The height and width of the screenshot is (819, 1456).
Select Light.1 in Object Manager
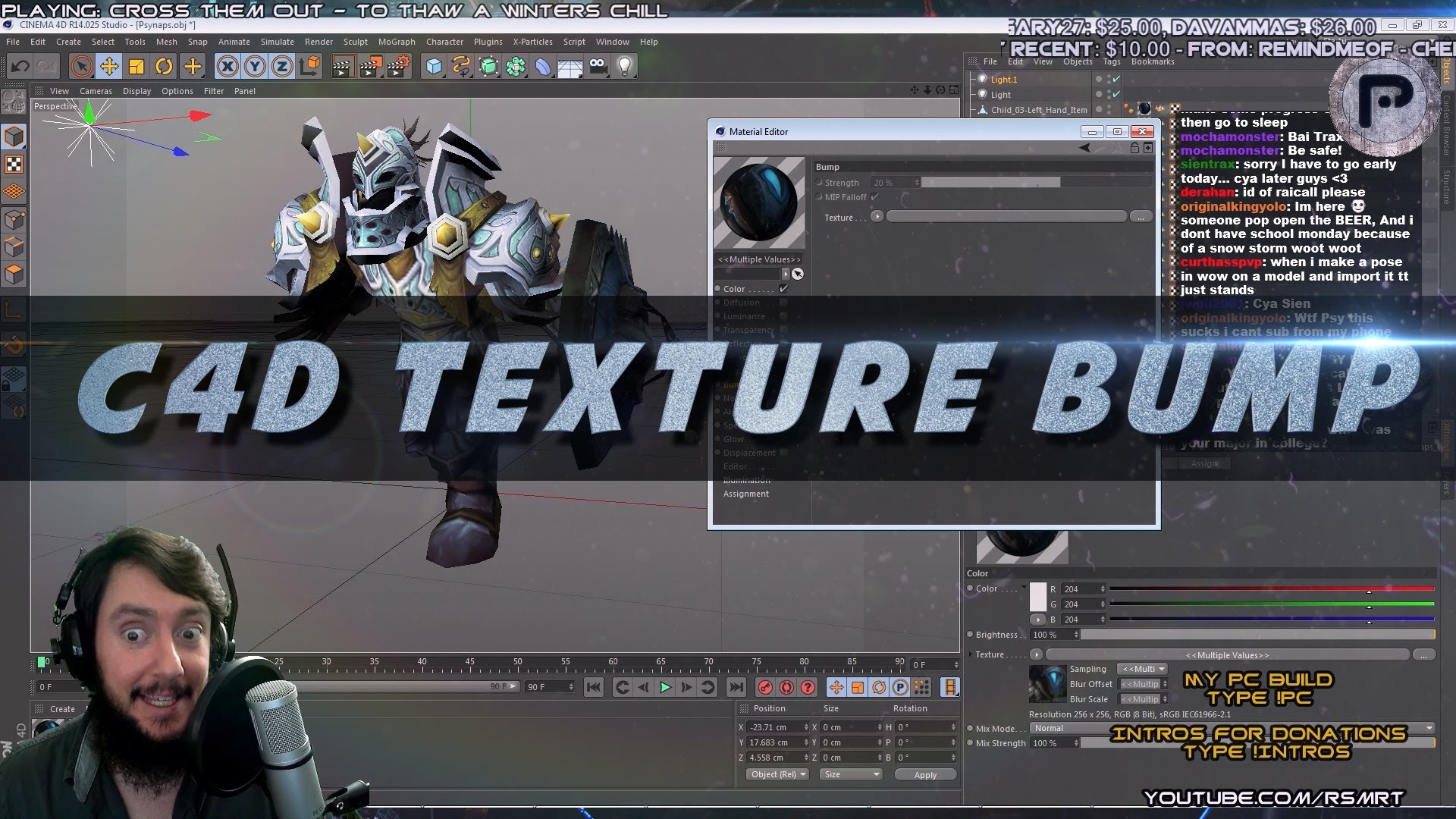[1003, 80]
